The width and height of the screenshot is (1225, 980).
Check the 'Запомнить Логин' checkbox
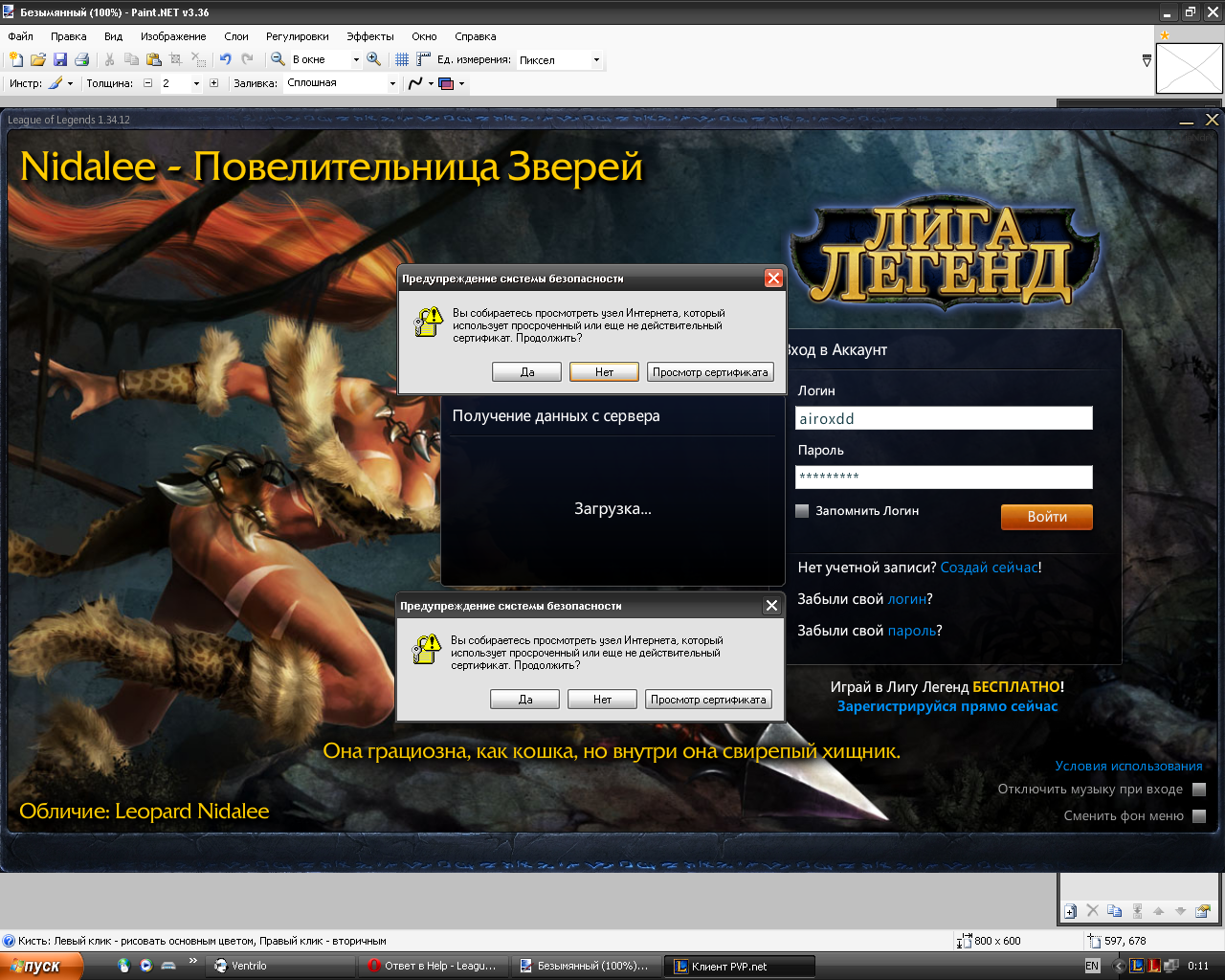[x=802, y=511]
